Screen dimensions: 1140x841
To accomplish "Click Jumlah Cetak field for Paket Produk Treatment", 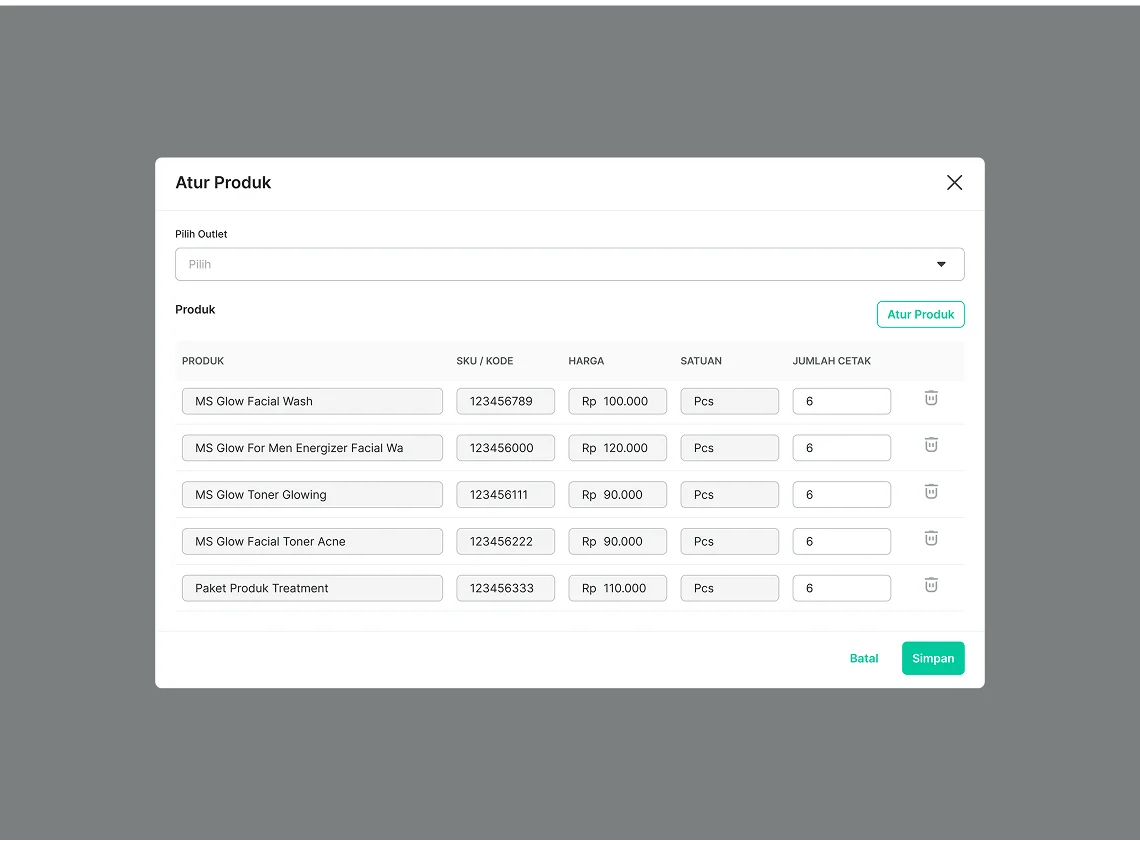I will point(841,588).
